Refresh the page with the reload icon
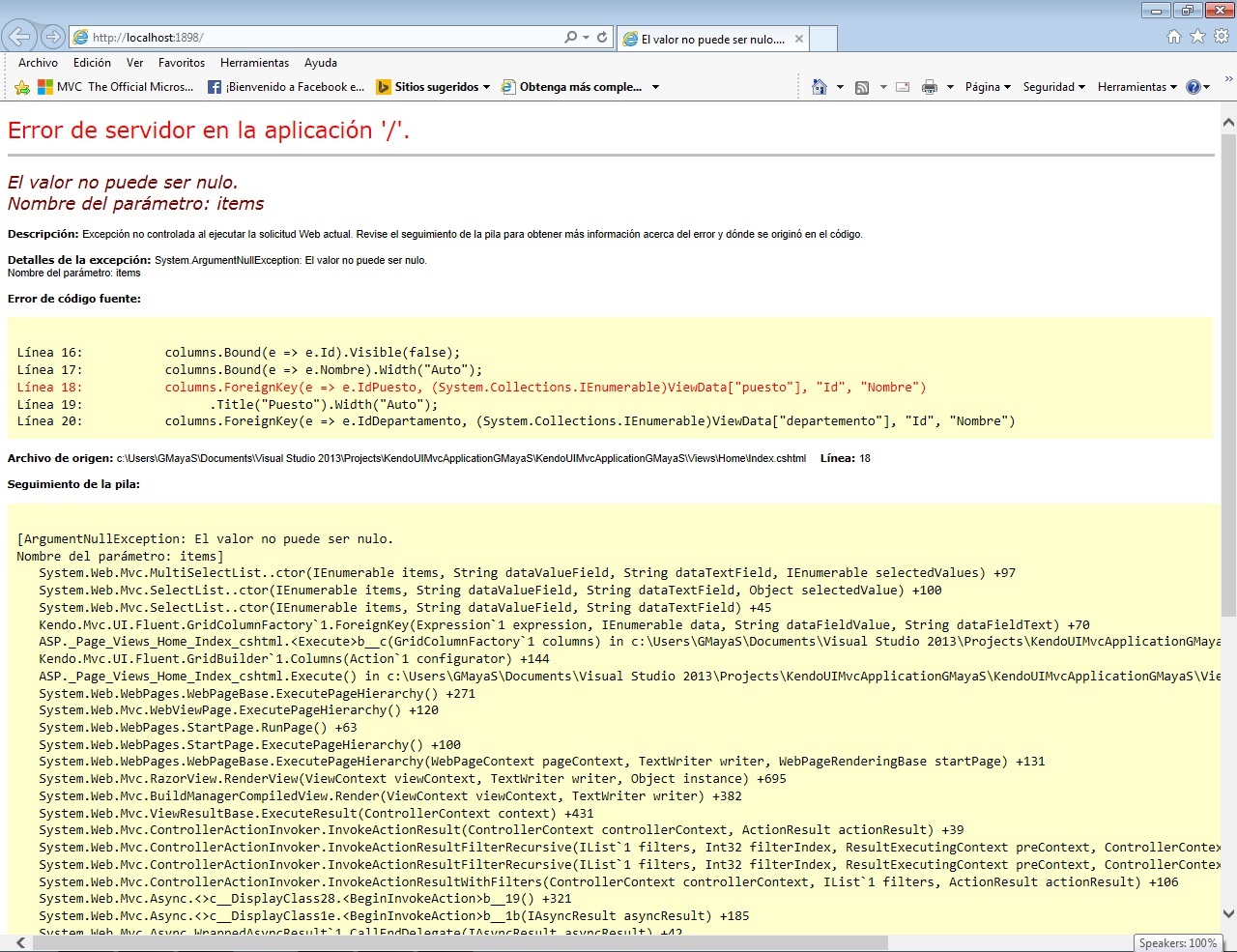The width and height of the screenshot is (1237, 952). click(602, 37)
